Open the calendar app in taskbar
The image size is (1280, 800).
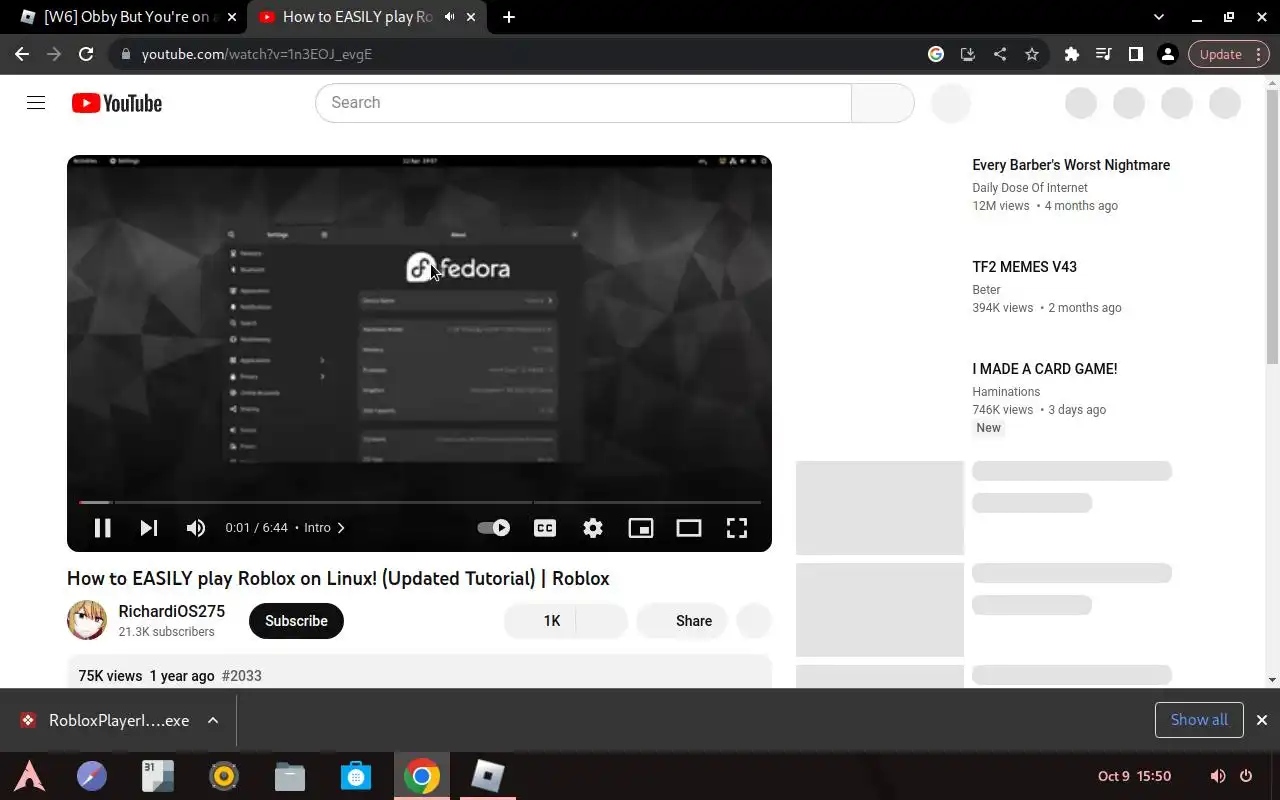[x=157, y=776]
